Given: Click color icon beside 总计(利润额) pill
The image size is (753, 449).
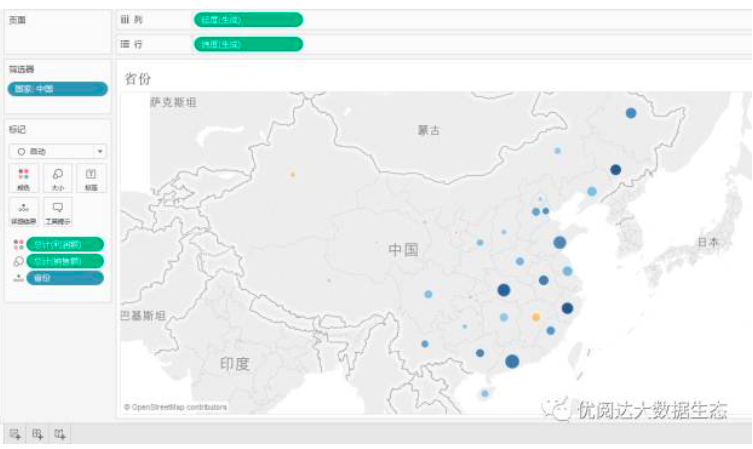Looking at the screenshot, I should point(17,244).
